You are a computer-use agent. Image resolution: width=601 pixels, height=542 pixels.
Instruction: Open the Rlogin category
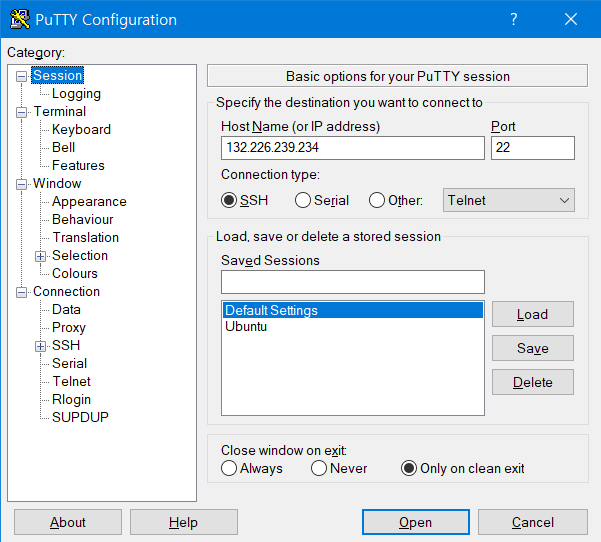pyautogui.click(x=71, y=400)
